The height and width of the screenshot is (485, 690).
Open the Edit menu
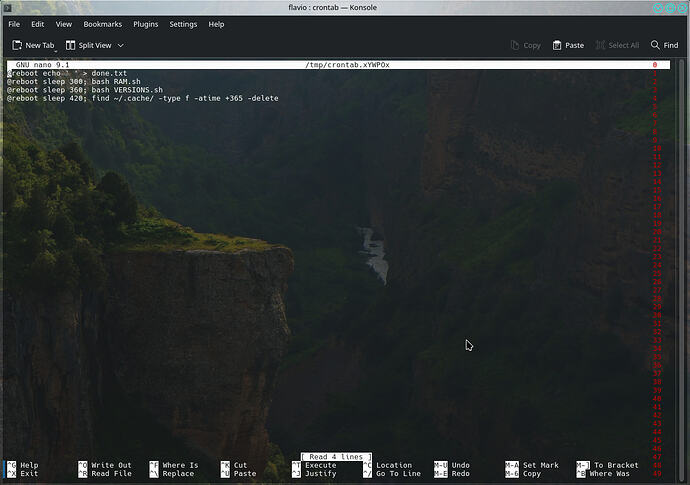pyautogui.click(x=37, y=24)
